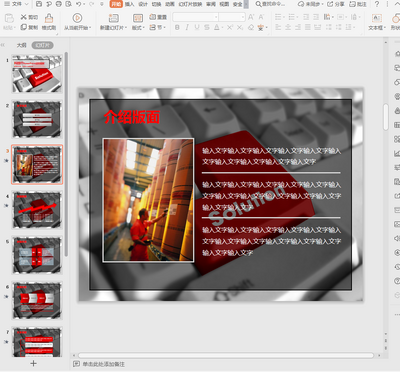Click the Search Commands (查找命令) box
This screenshot has height=372, width=400.
(270, 4)
